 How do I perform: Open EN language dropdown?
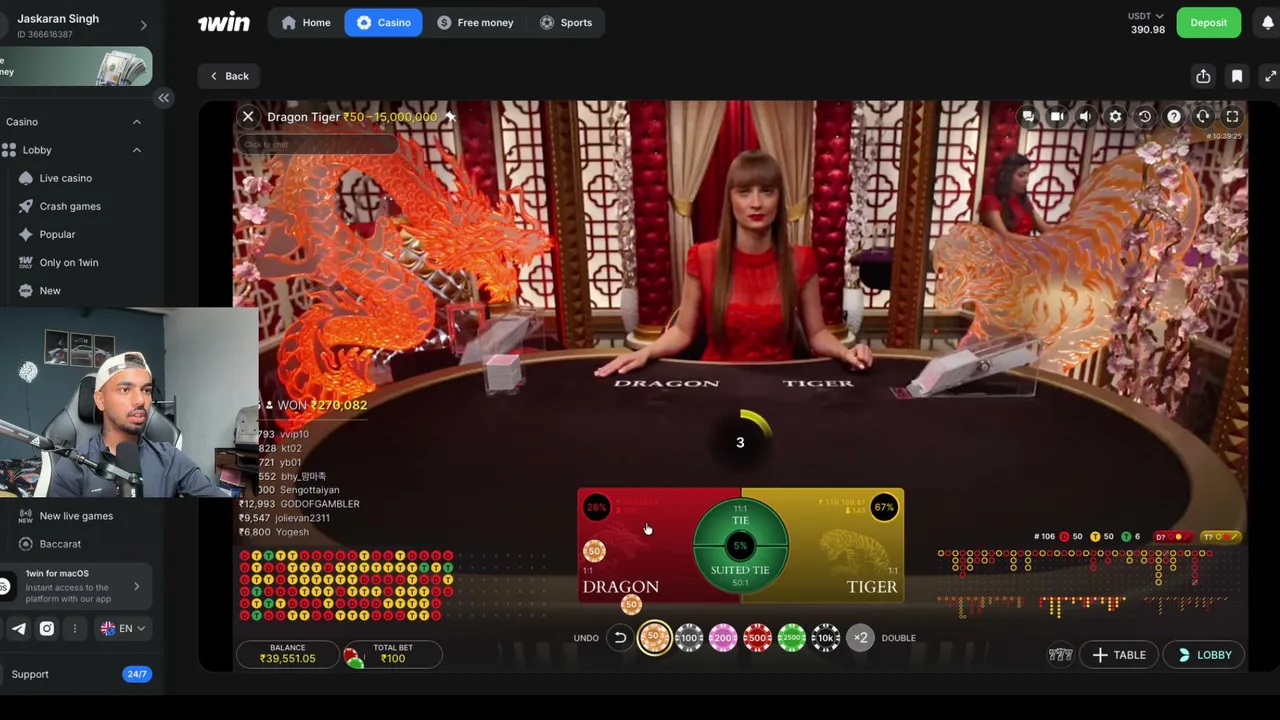pyautogui.click(x=124, y=628)
